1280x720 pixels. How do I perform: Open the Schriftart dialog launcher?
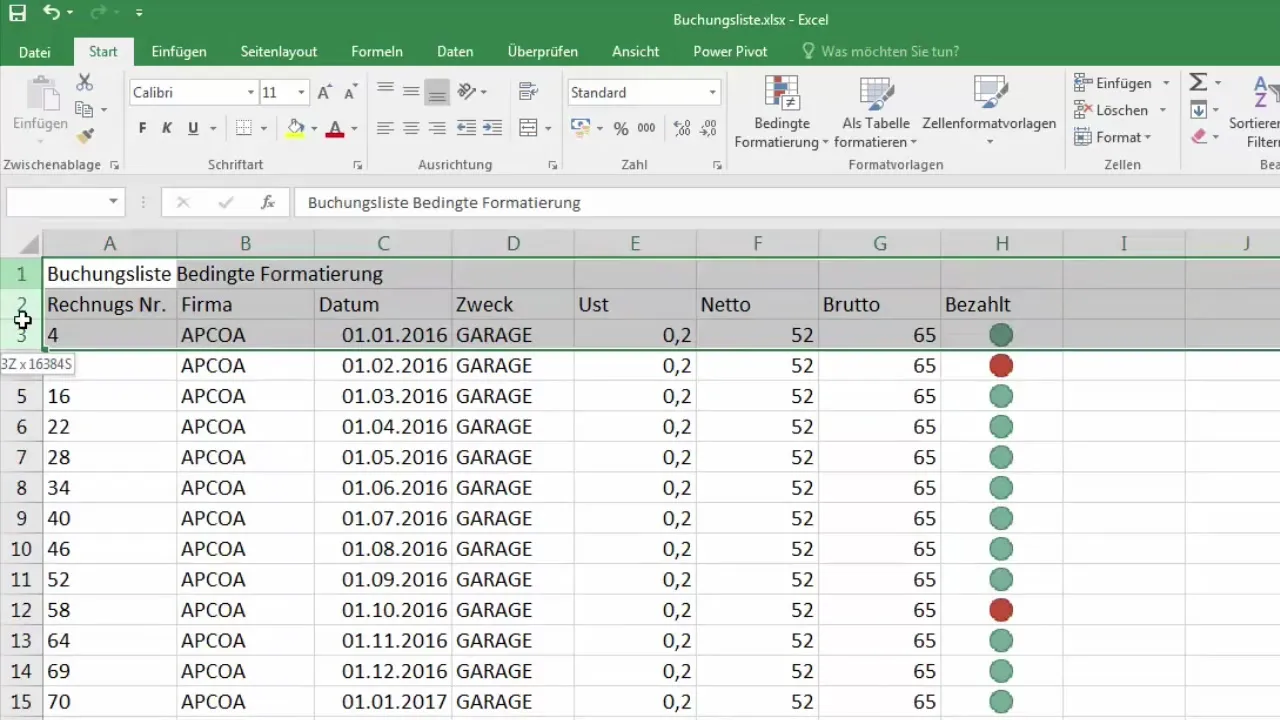pos(358,165)
